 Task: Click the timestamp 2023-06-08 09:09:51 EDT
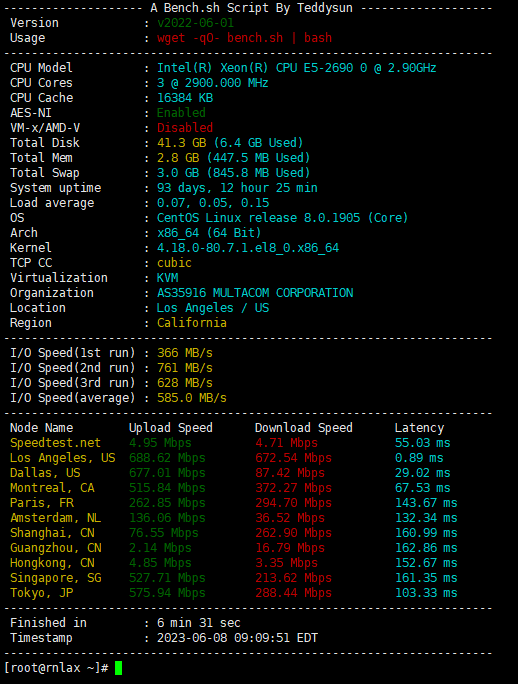237,638
